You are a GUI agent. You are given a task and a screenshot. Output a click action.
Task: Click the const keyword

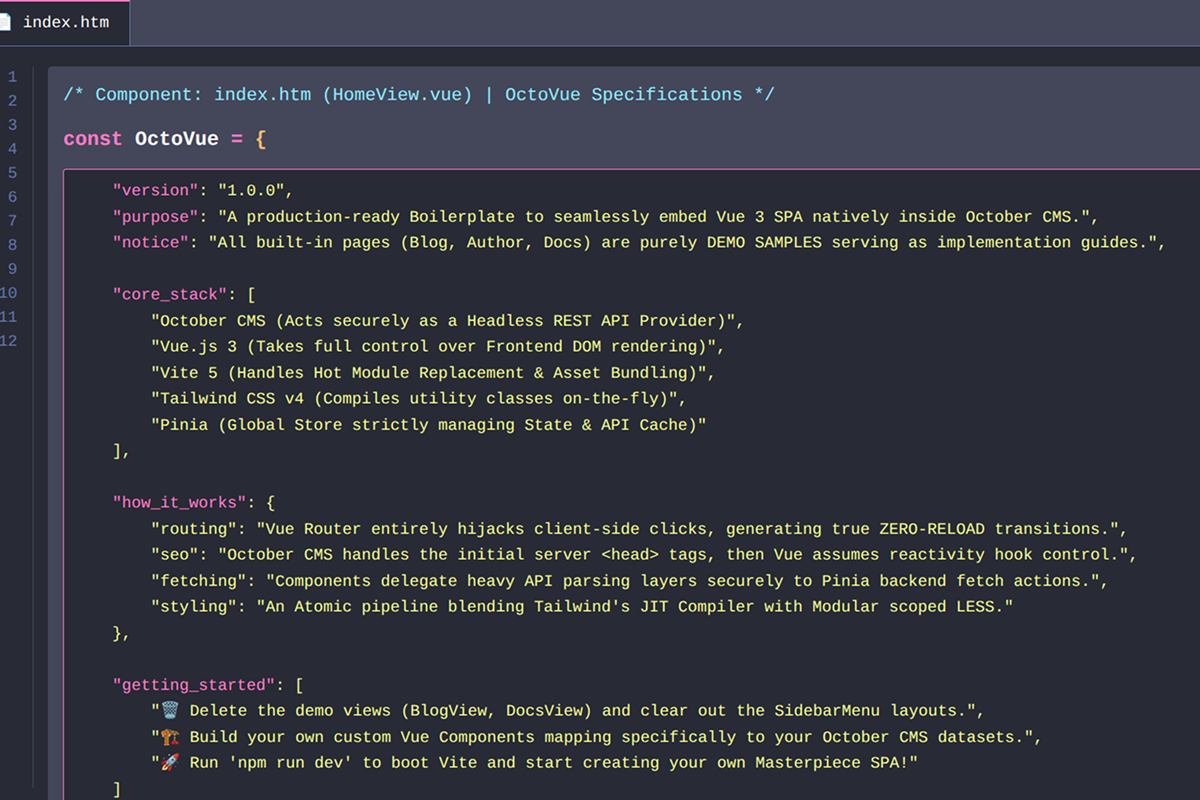pos(92,139)
